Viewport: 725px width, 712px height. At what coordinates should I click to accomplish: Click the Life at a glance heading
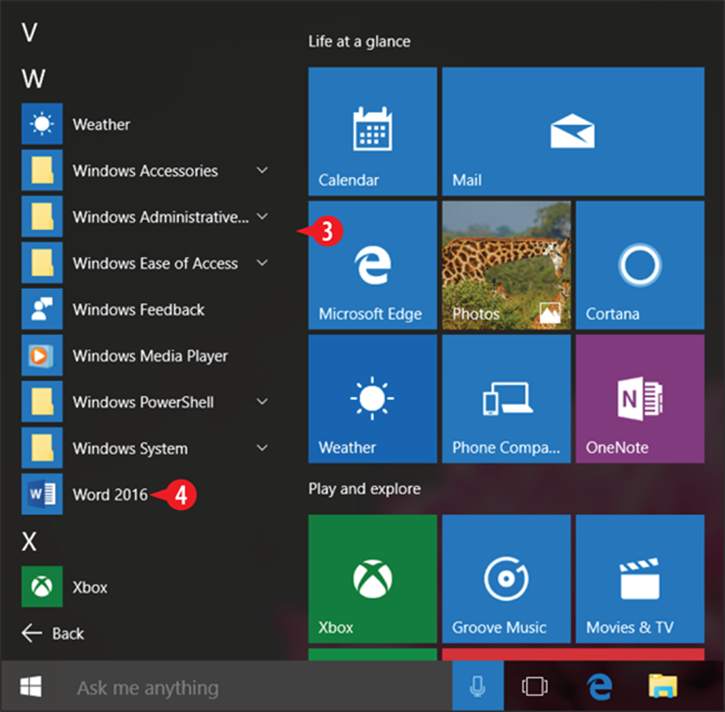pos(359,42)
